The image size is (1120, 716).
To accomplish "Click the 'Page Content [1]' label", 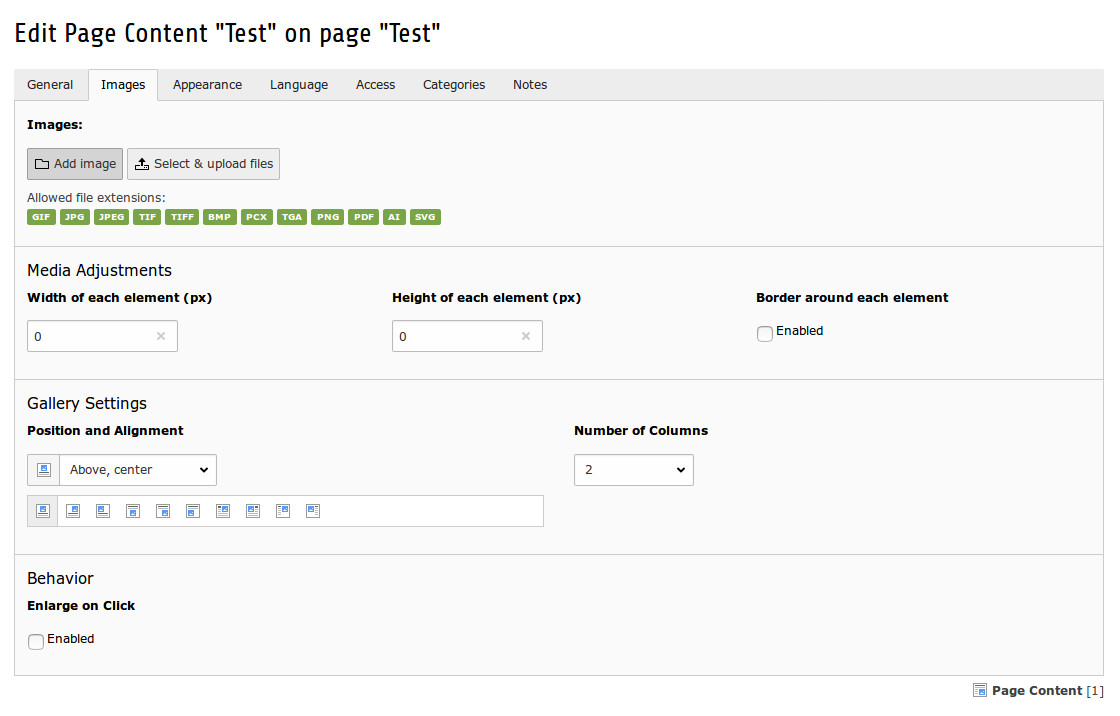I will 1047,691.
